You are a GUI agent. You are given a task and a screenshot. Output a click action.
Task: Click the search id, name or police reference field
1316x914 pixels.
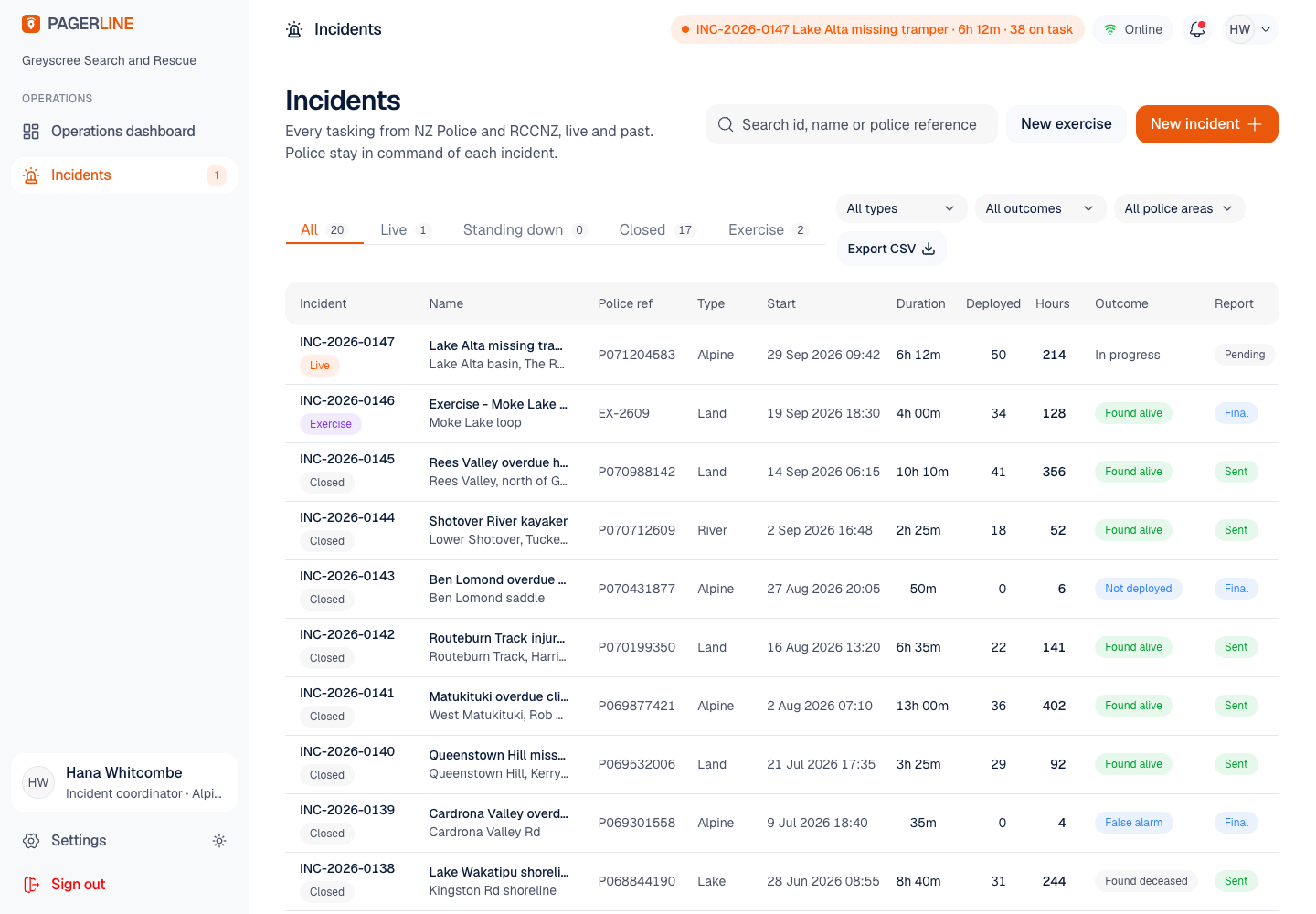(852, 124)
